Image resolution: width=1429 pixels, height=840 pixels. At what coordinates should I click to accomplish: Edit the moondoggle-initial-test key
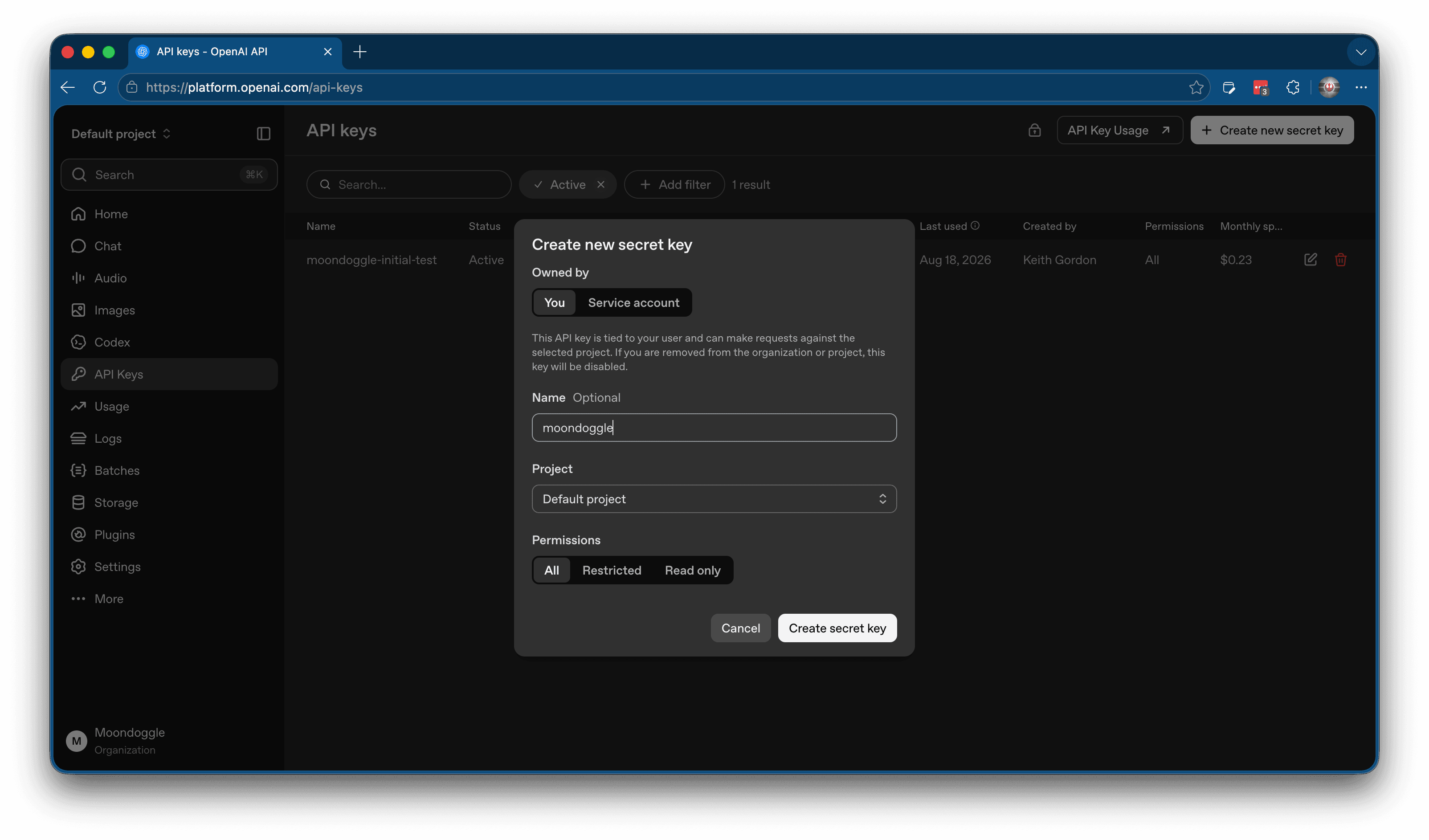tap(1310, 260)
